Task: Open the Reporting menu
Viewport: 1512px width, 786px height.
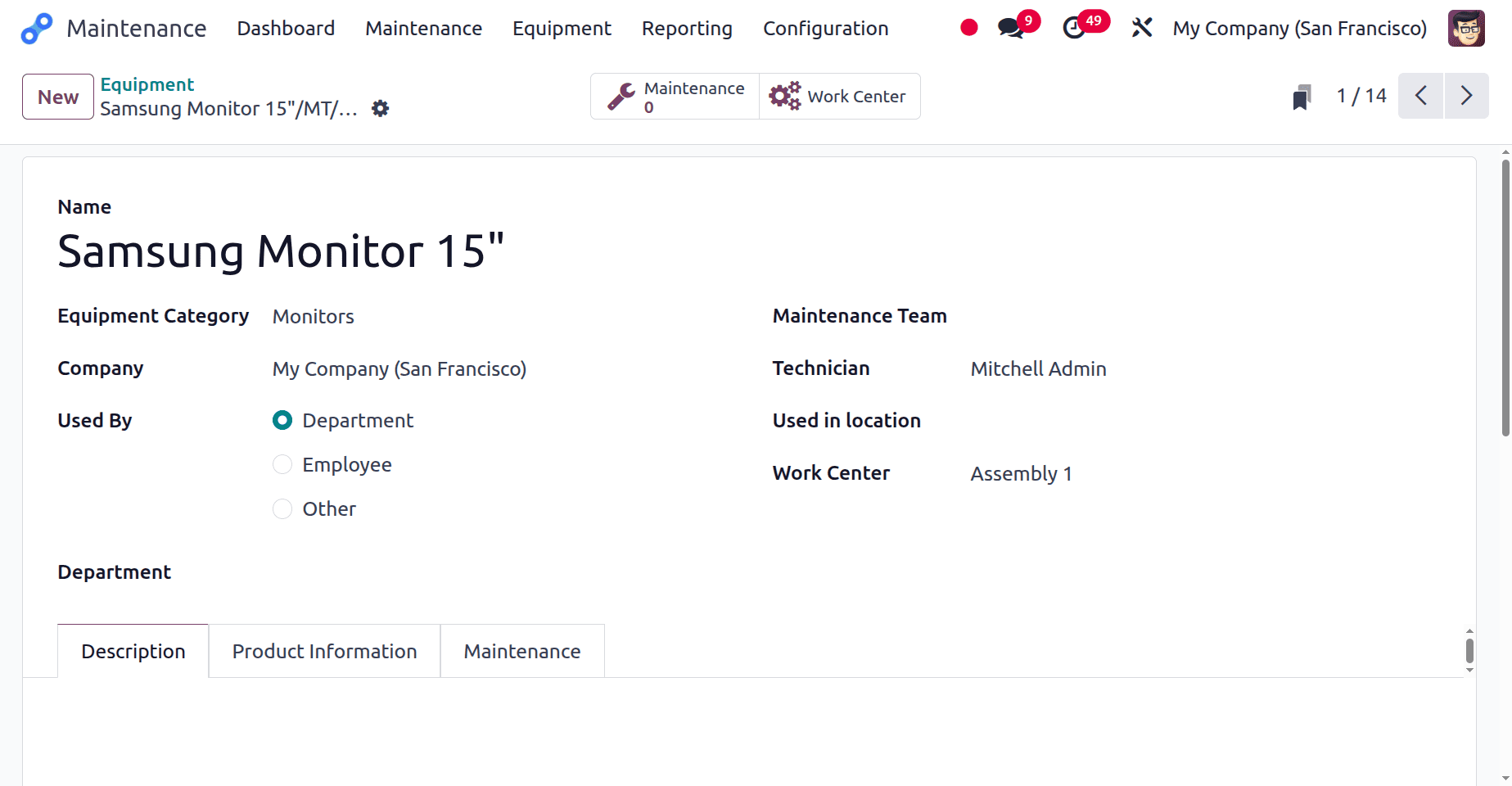Action: click(687, 29)
